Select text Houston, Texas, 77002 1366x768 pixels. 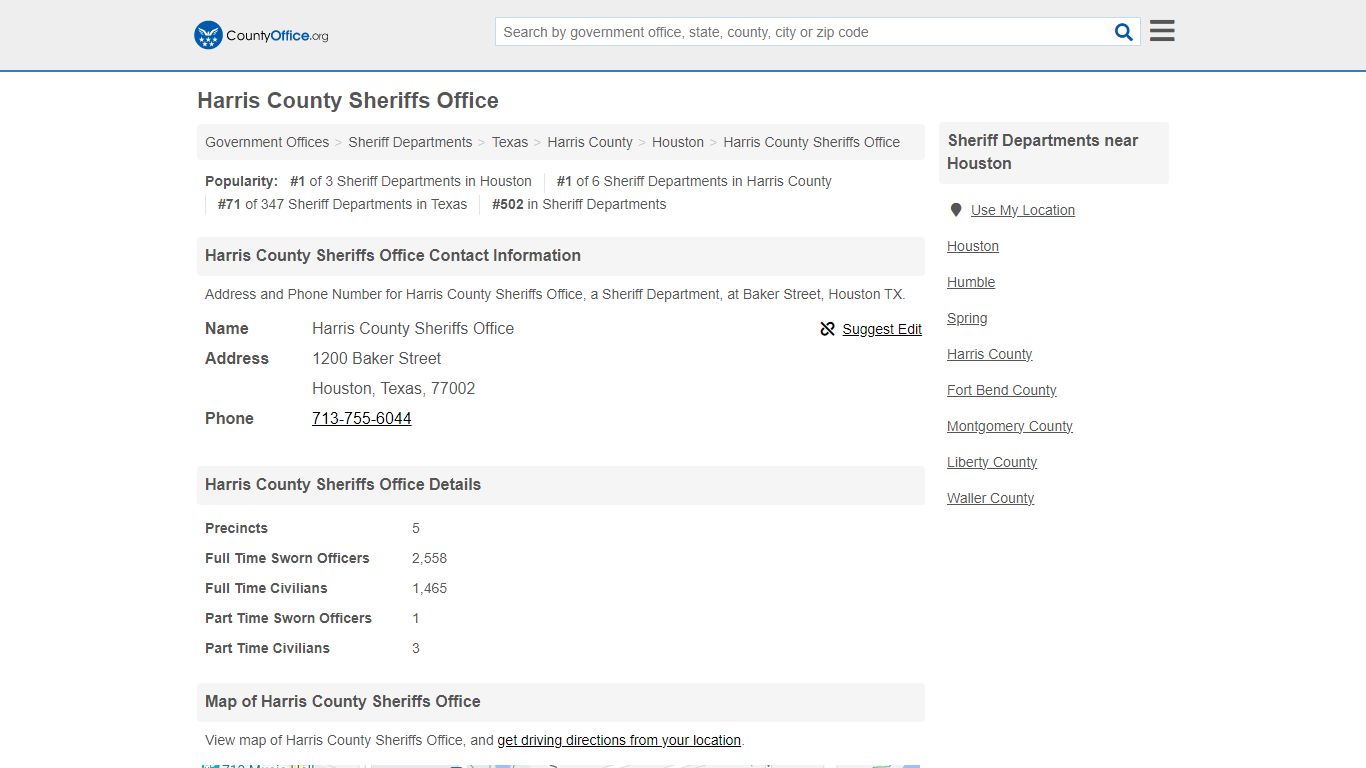393,388
